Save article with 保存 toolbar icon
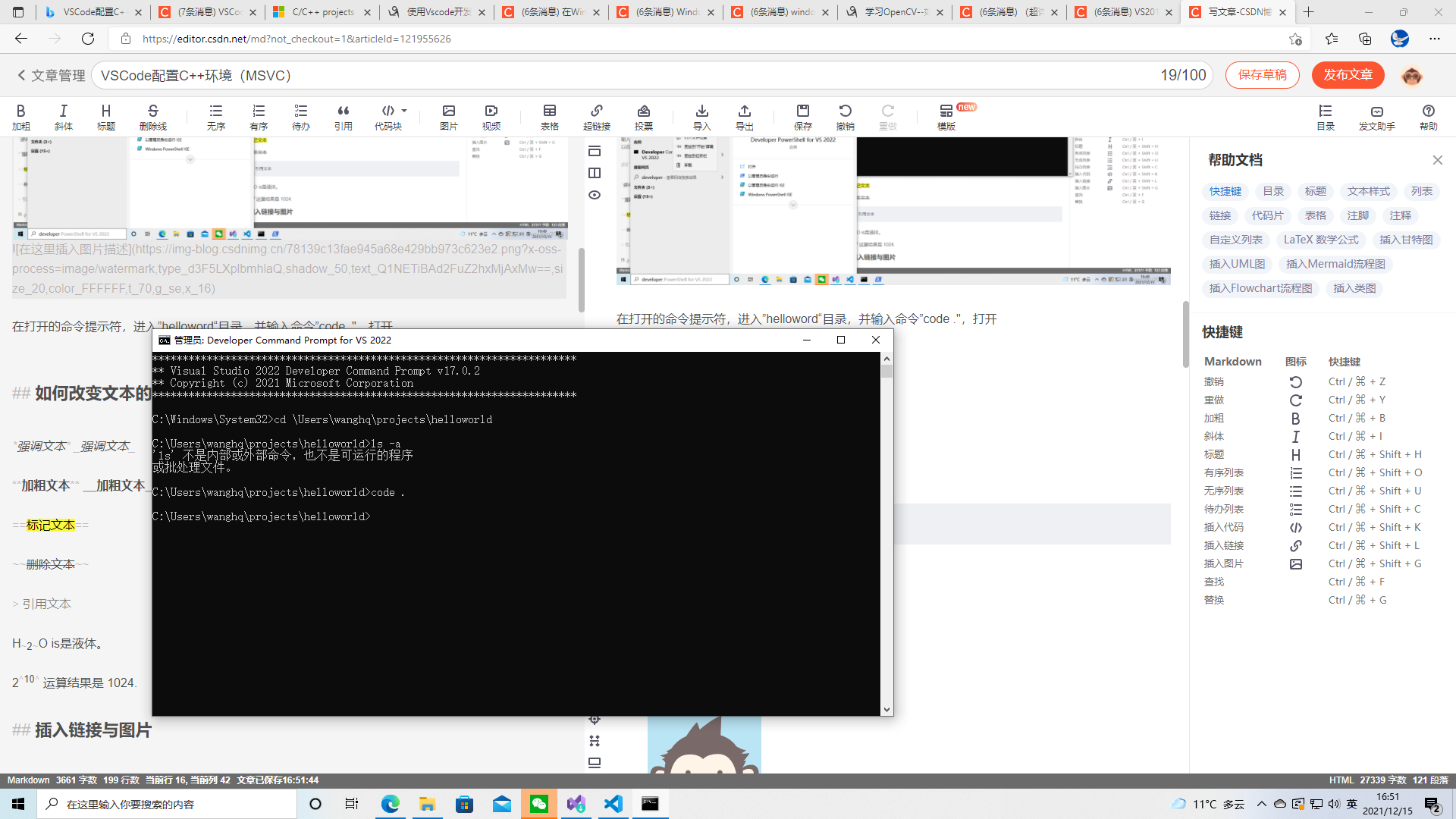Image resolution: width=1456 pixels, height=819 pixels. [x=803, y=117]
